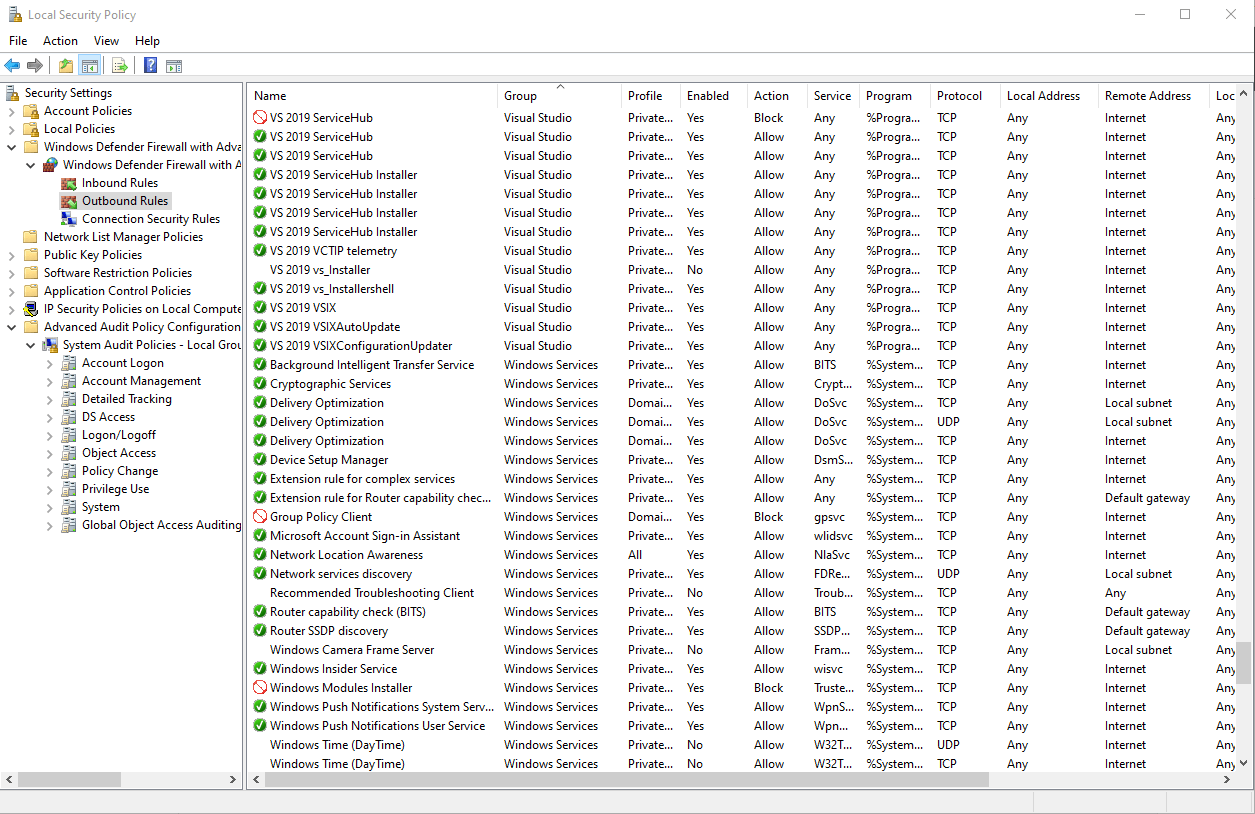Expand the Account Logon audit category
The image size is (1255, 814).
[50, 362]
